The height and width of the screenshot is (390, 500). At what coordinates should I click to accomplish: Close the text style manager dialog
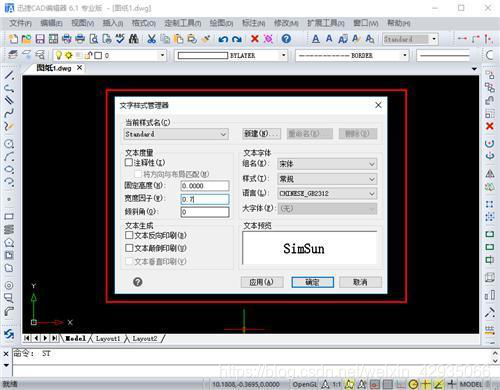tap(378, 105)
